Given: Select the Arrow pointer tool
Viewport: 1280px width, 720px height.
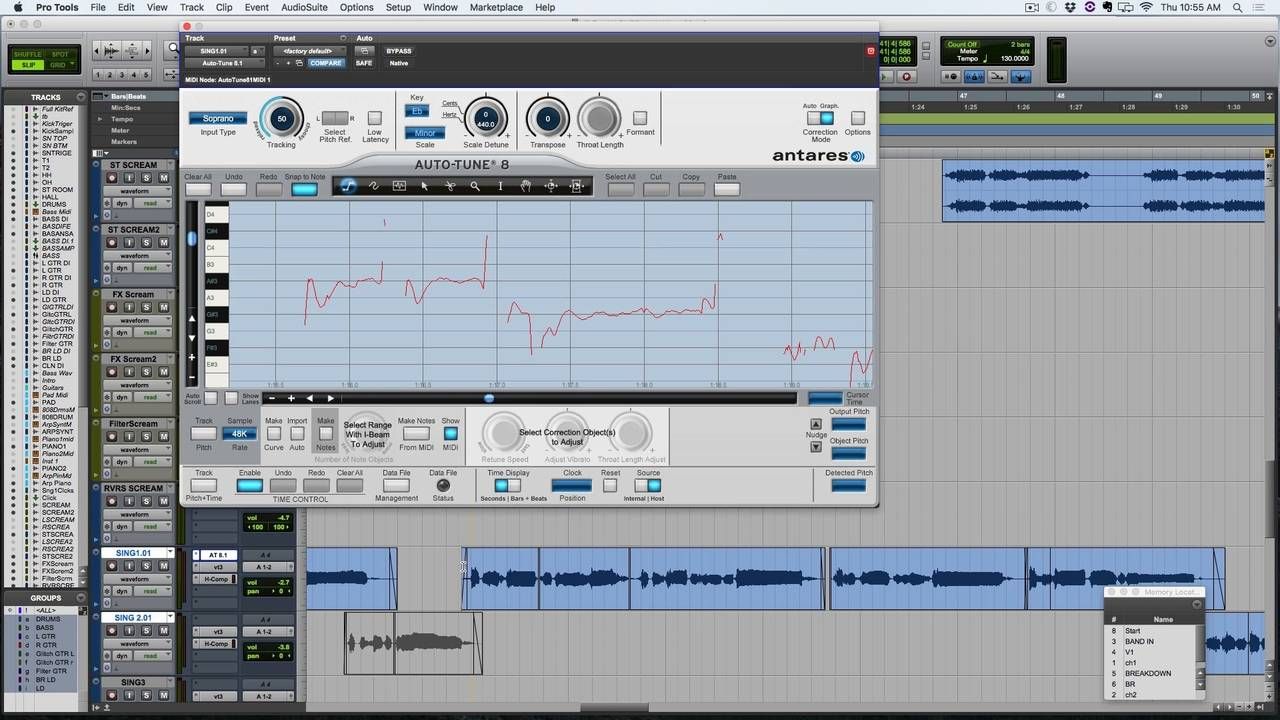Looking at the screenshot, I should (x=424, y=186).
